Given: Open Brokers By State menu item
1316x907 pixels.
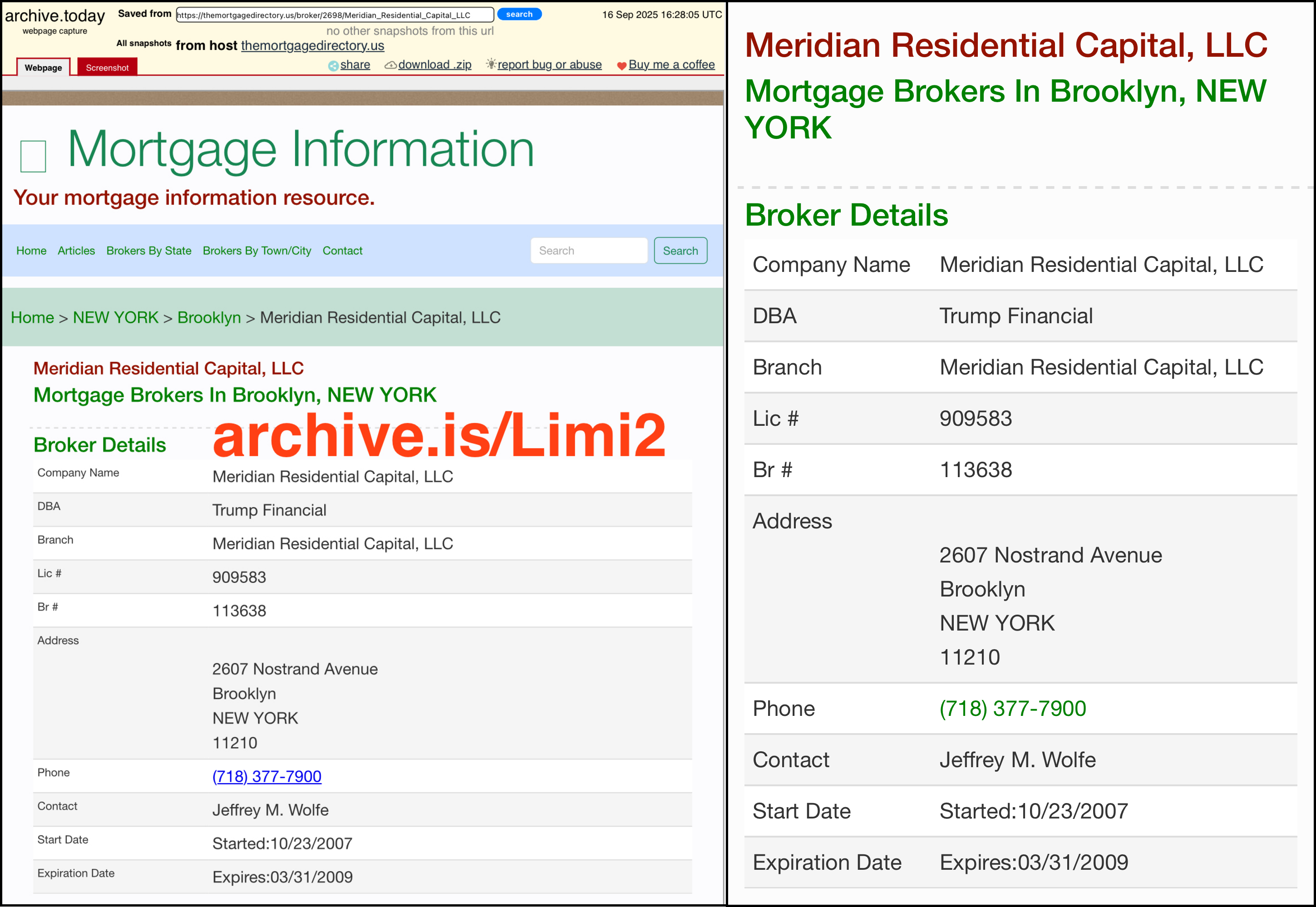Looking at the screenshot, I should [148, 251].
